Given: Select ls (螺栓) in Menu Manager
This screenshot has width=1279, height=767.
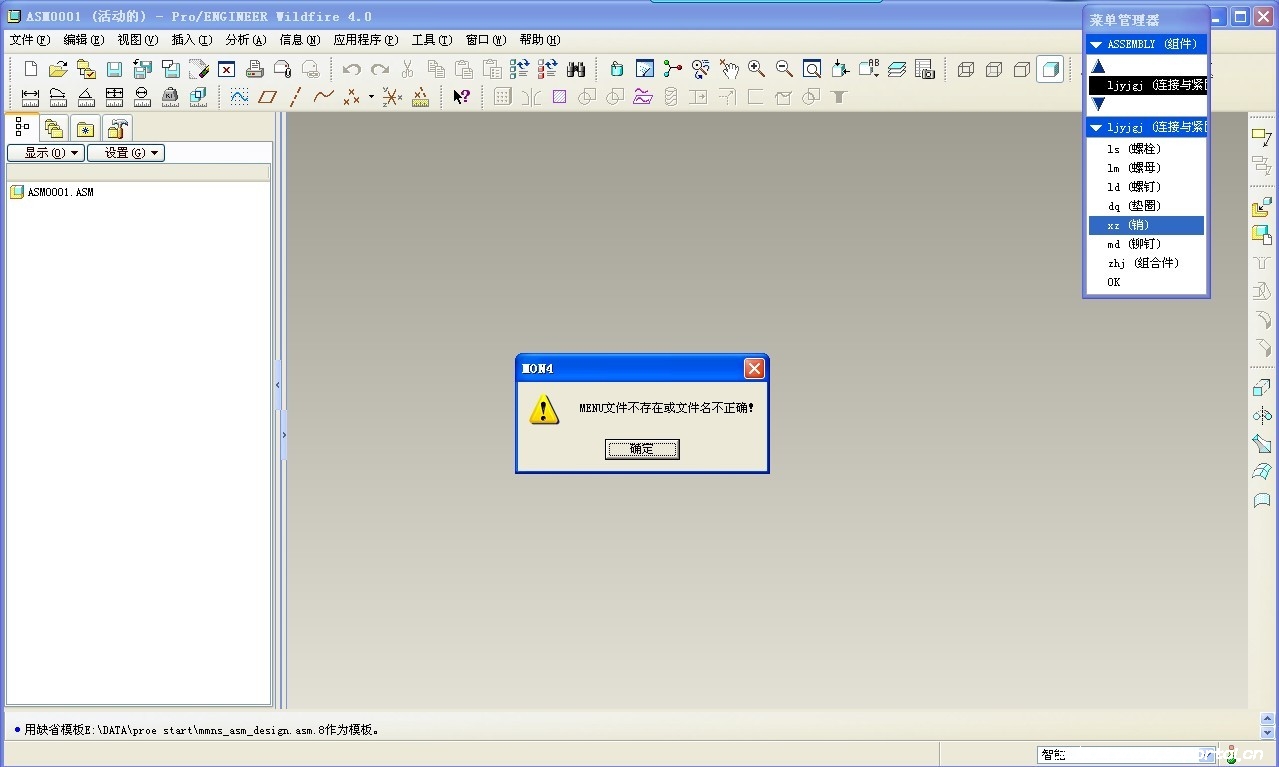Looking at the screenshot, I should (x=1146, y=149).
